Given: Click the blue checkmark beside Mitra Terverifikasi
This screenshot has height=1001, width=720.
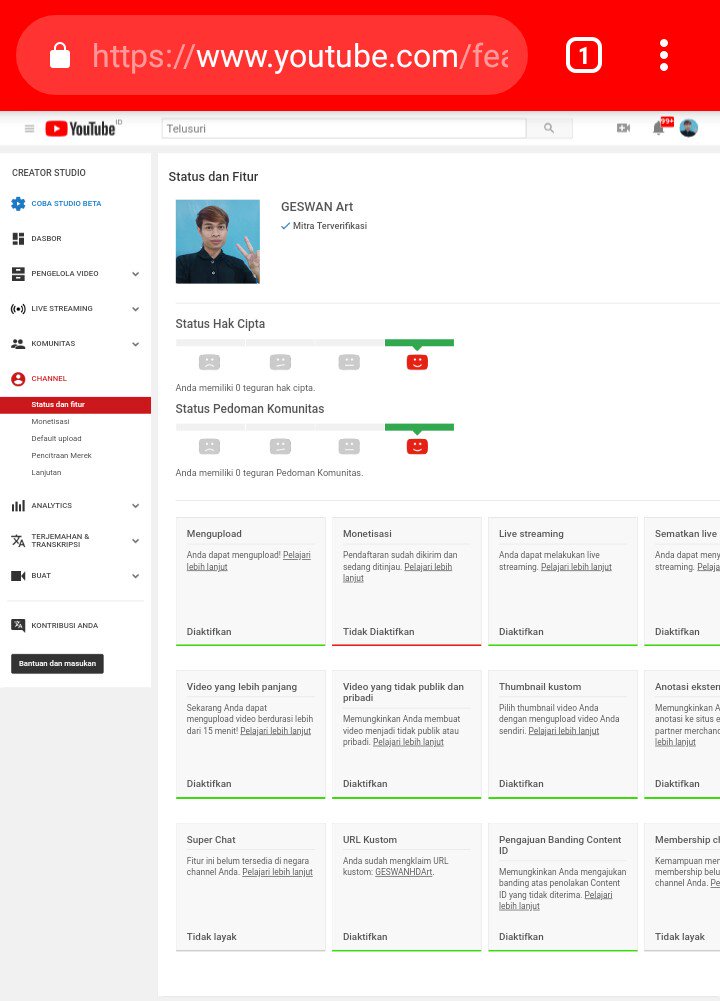Looking at the screenshot, I should [x=285, y=226].
